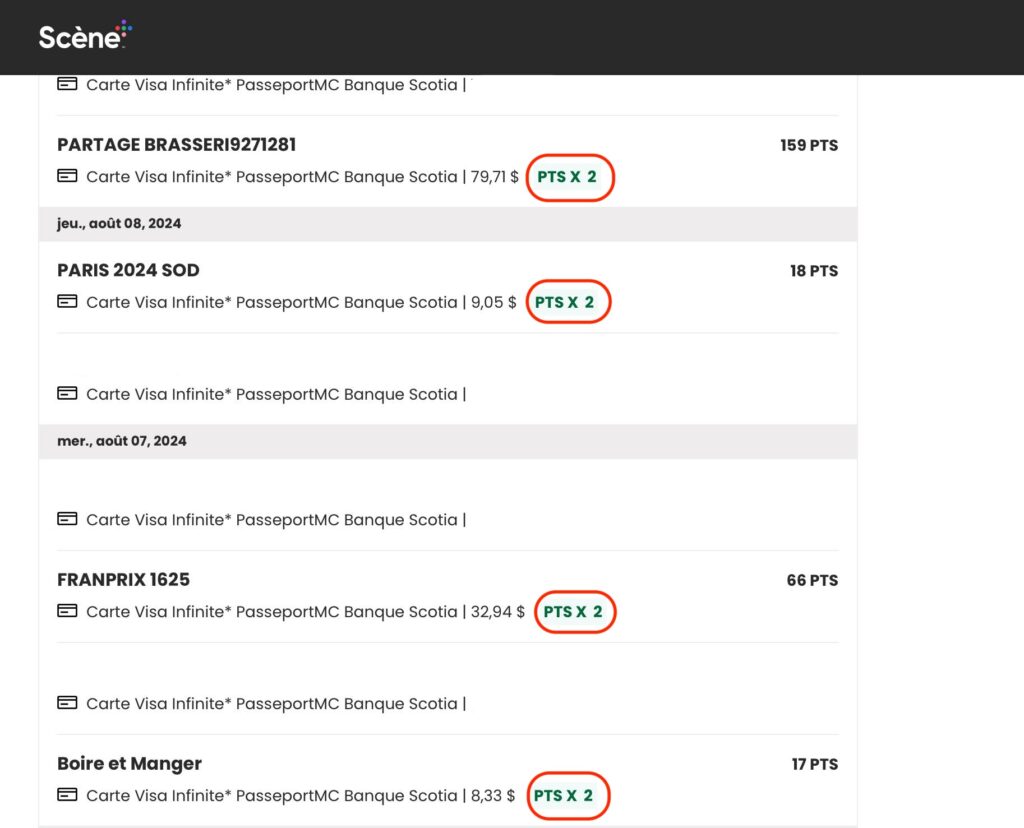Select the Boire et Manger transaction title
Screen dimensions: 1024x828
129,764
